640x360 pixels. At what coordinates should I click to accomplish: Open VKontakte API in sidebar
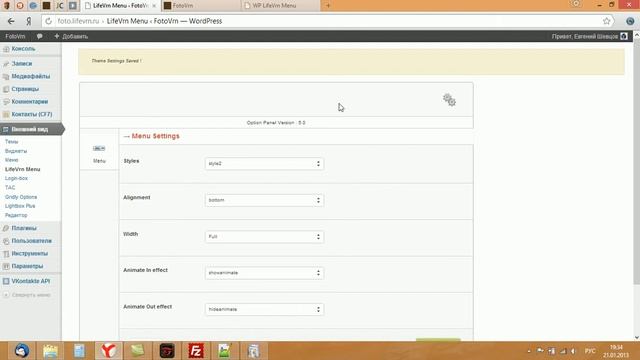31,281
